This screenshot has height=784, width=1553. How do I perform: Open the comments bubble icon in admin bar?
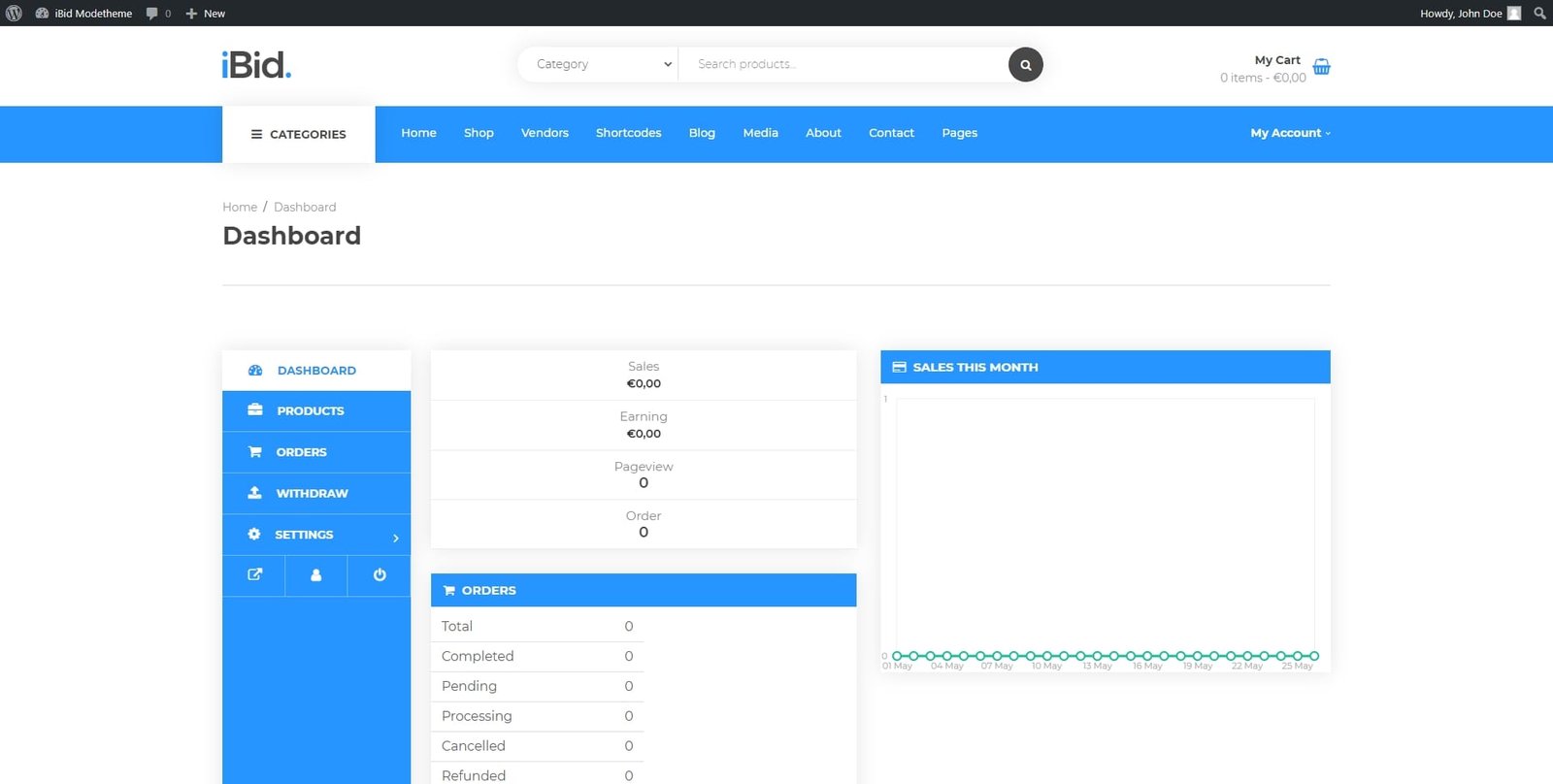coord(152,14)
